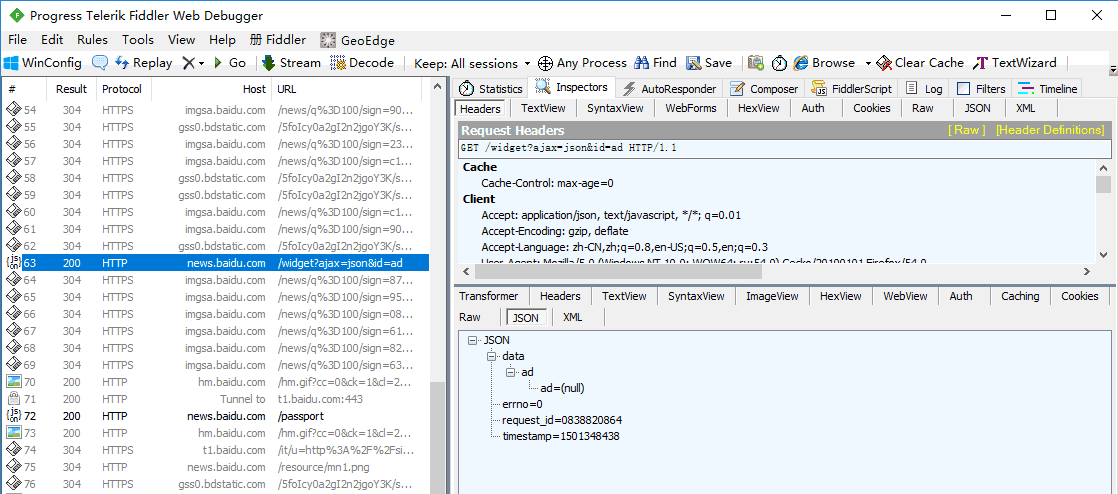Click the Replay toolbar button
Image resolution: width=1118 pixels, height=494 pixels.
[x=143, y=63]
